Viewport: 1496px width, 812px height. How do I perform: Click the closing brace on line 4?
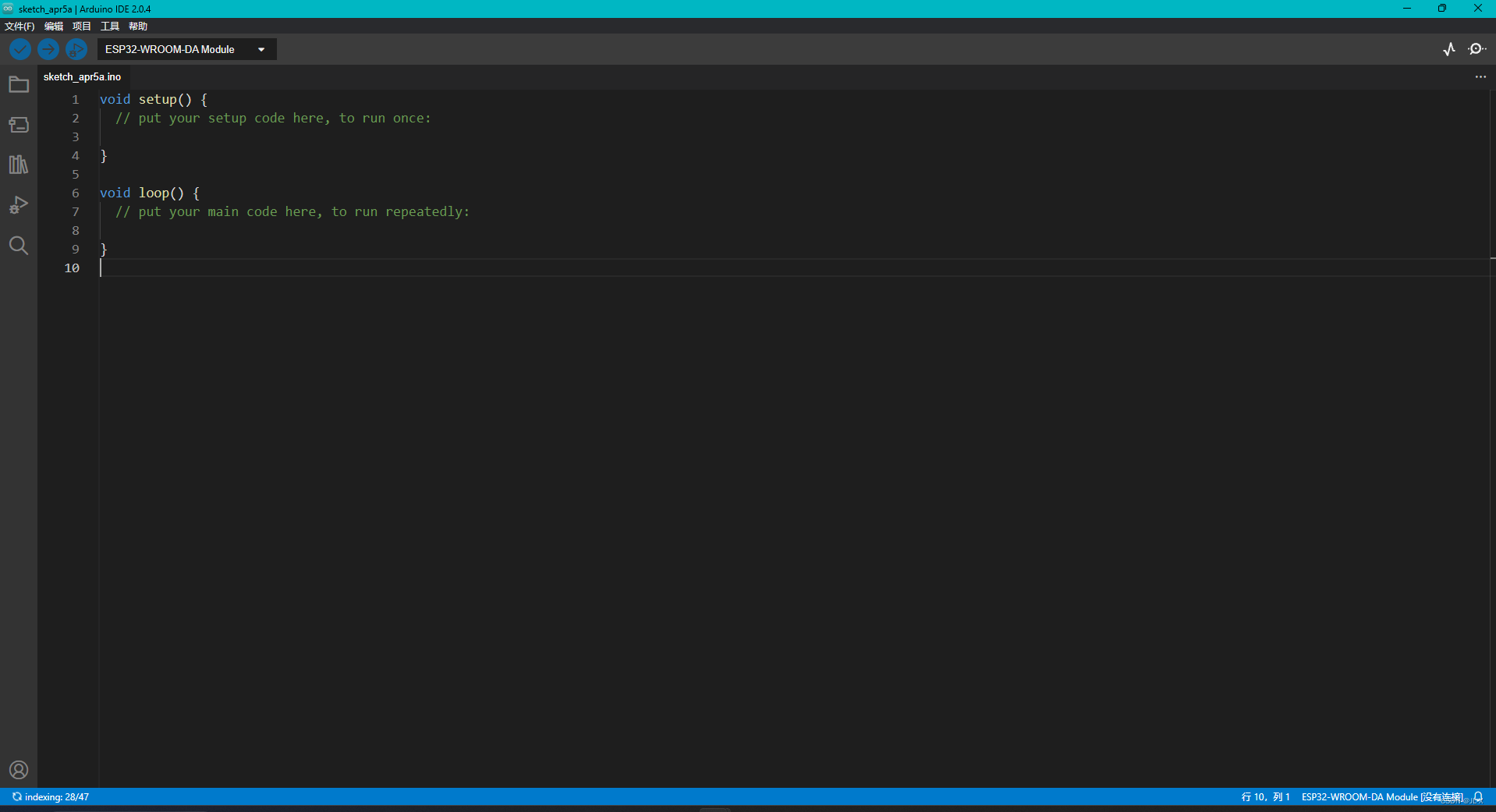tap(104, 155)
